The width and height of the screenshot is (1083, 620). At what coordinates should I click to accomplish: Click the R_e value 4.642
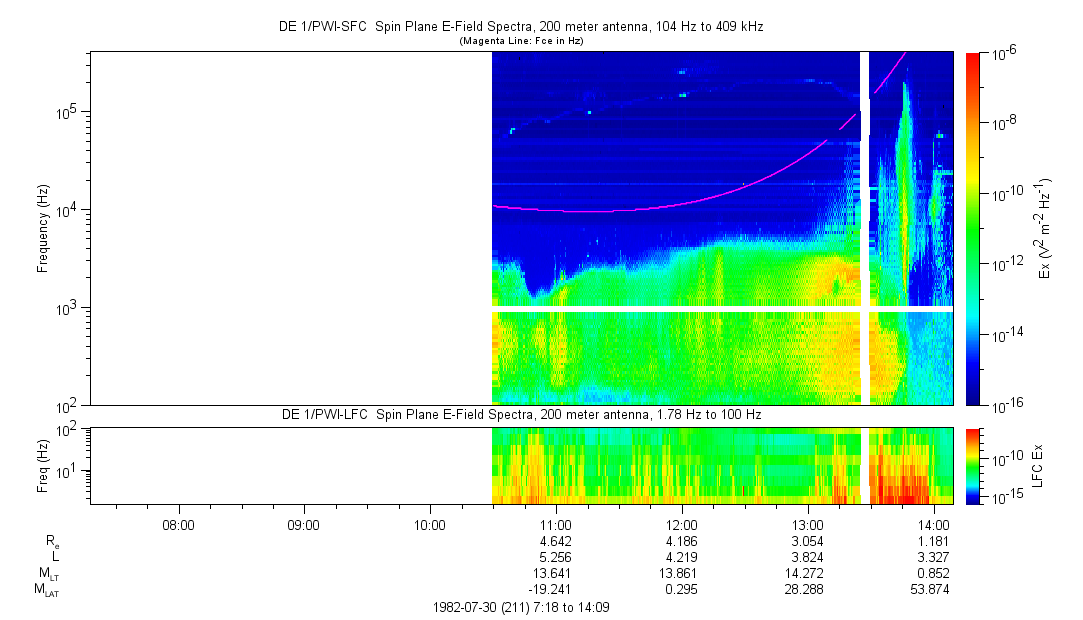pyautogui.click(x=555, y=541)
